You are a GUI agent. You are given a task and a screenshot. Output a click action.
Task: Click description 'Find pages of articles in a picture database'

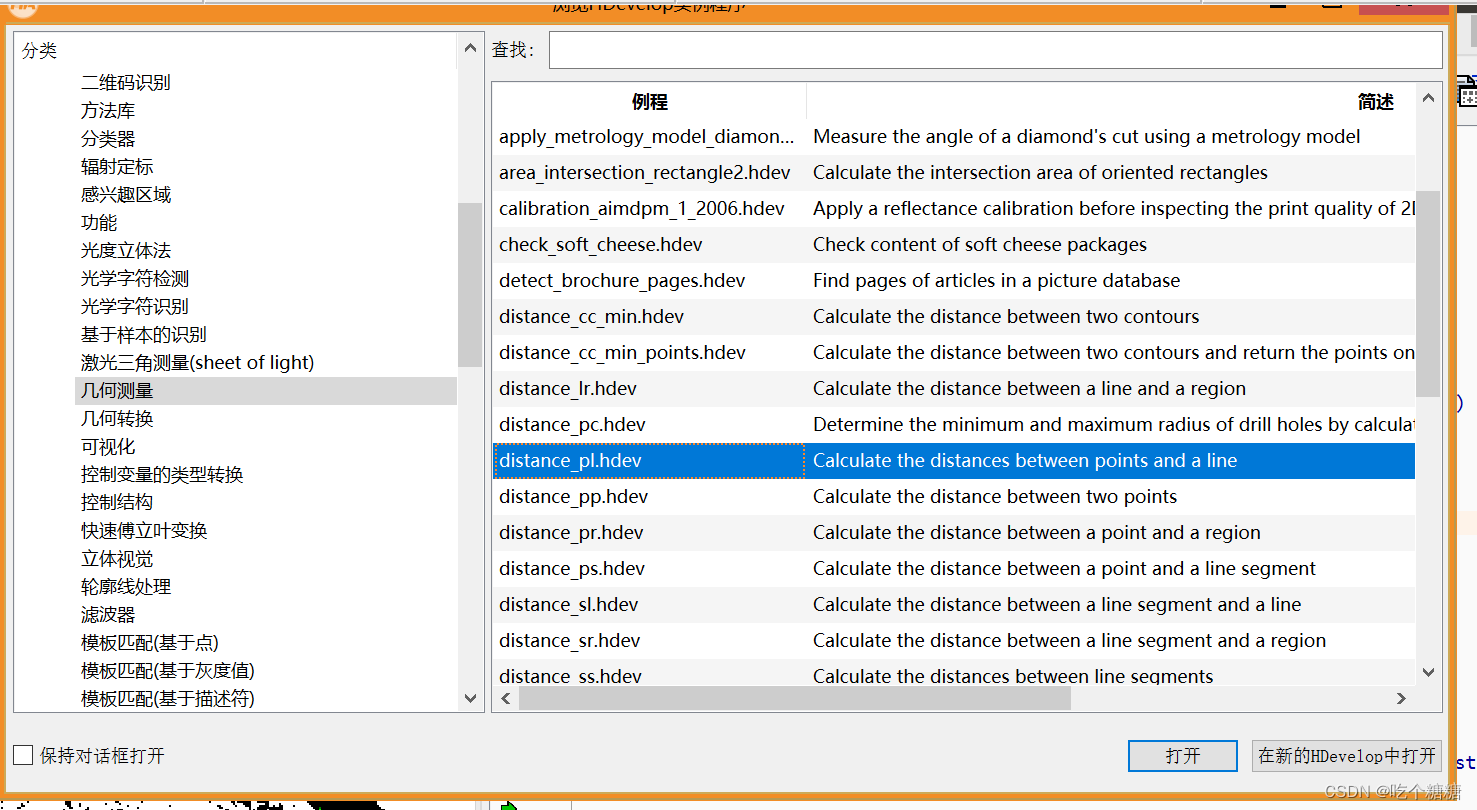pyautogui.click(x=996, y=281)
